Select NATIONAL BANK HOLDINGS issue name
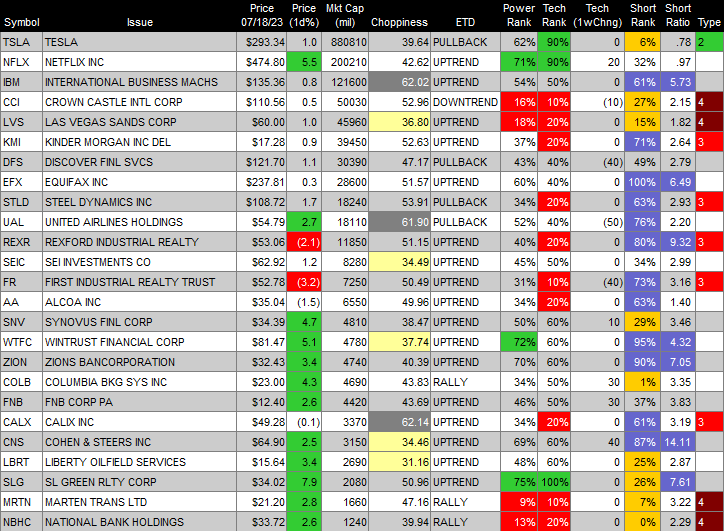Viewport: 724px width, 531px height. [x=114, y=522]
